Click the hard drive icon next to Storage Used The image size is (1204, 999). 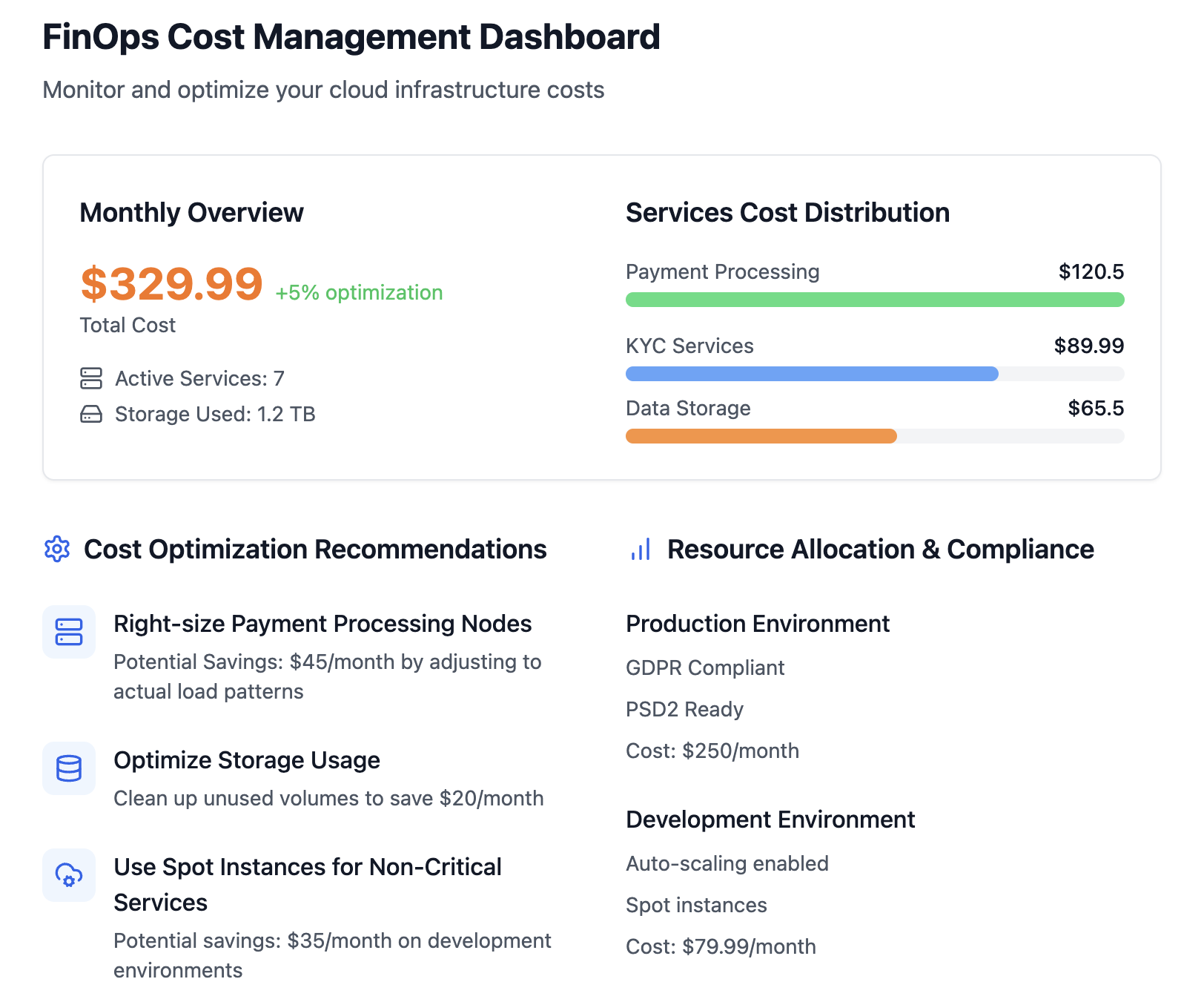pyautogui.click(x=90, y=414)
